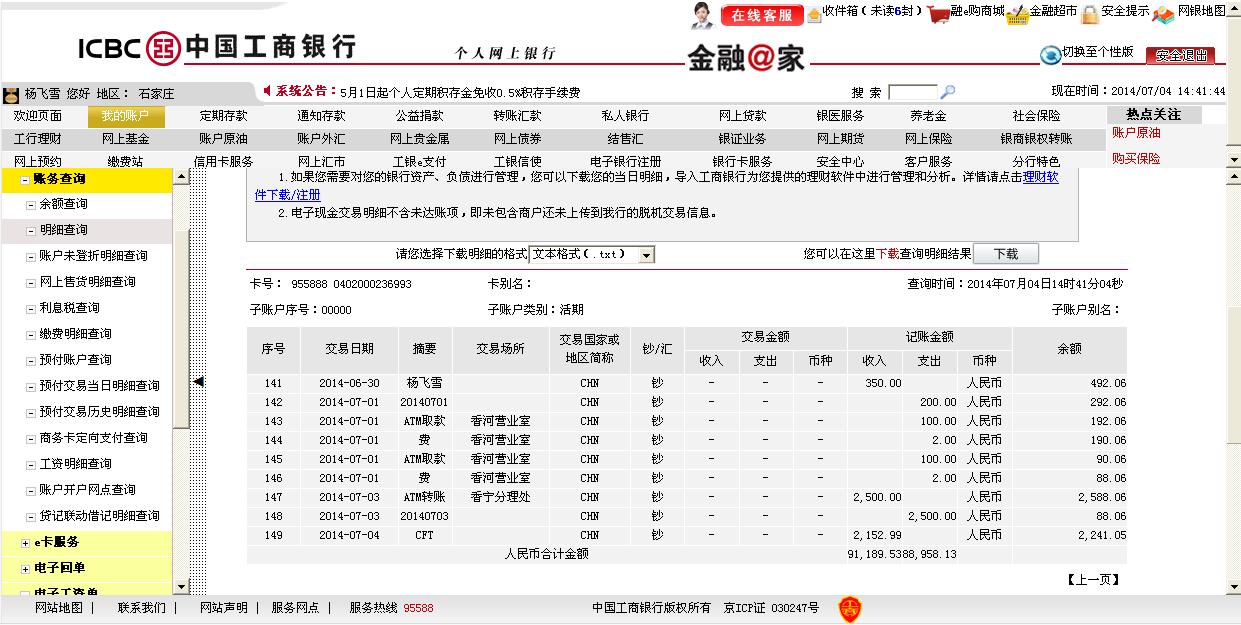Open the inbox envelope icon
This screenshot has height=625, width=1241.
(x=814, y=13)
